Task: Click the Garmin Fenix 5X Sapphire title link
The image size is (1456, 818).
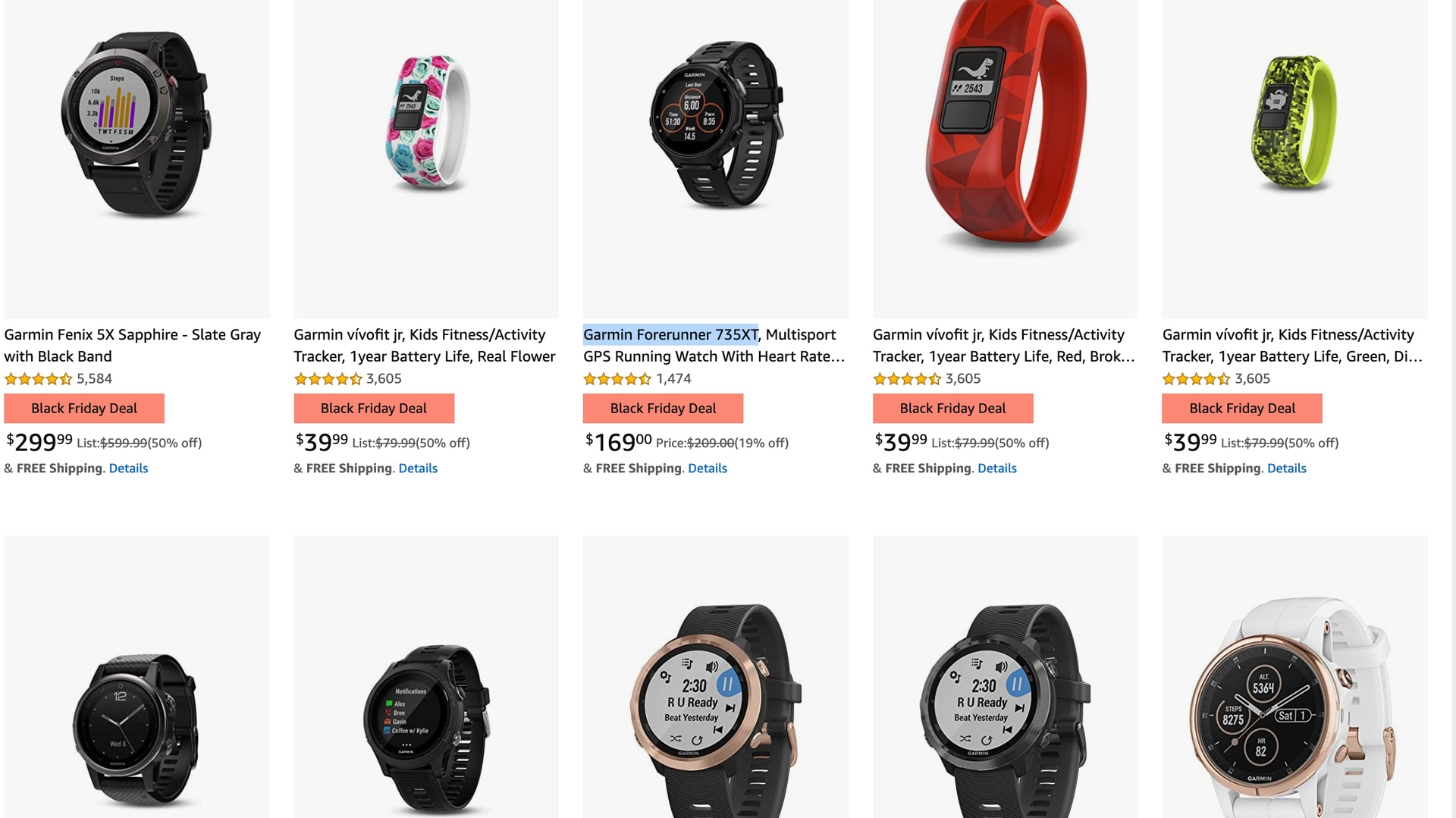Action: (x=133, y=345)
